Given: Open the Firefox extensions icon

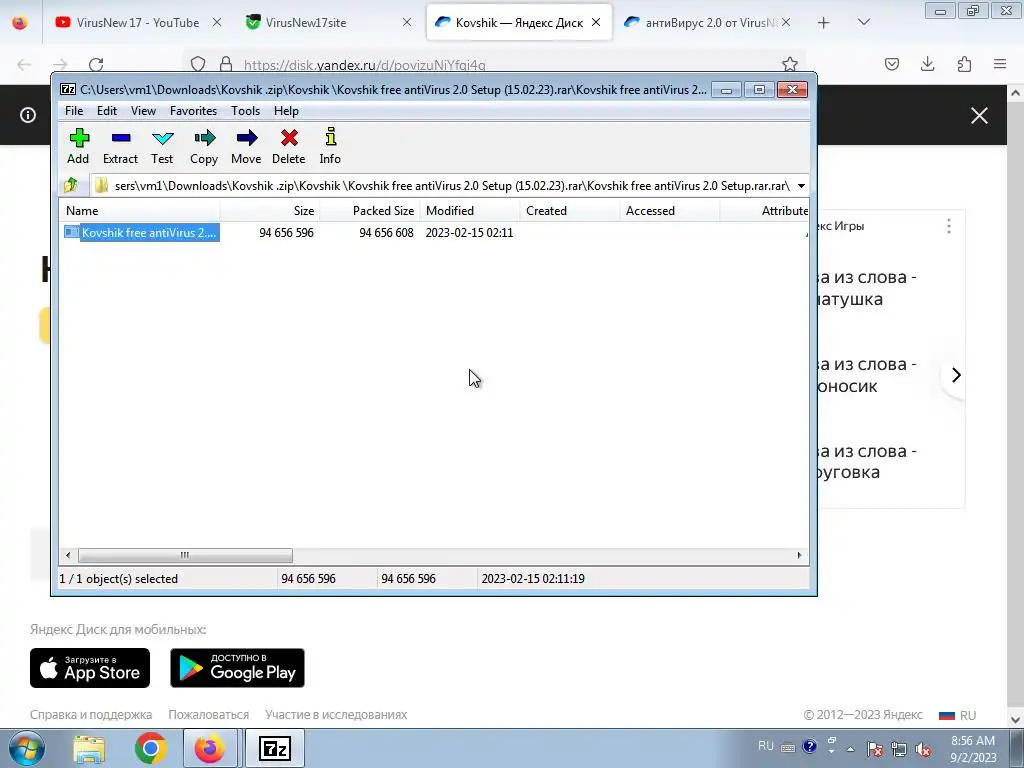Looking at the screenshot, I should click(965, 64).
